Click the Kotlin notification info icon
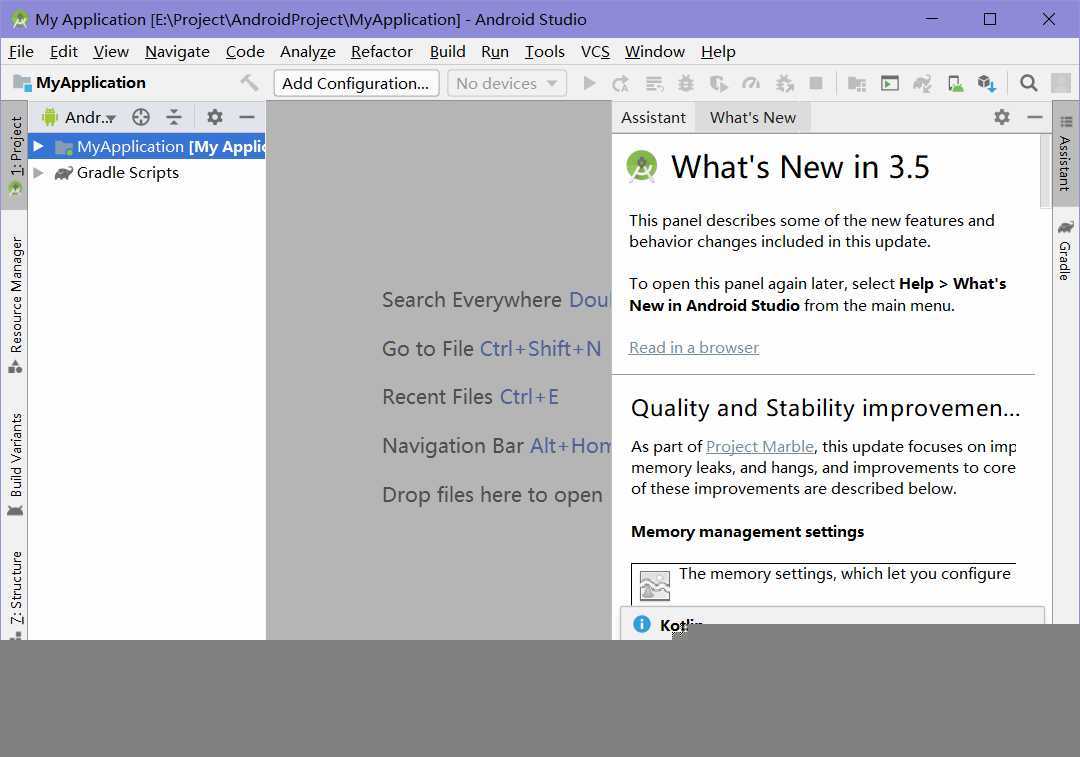The image size is (1080, 757). point(641,624)
